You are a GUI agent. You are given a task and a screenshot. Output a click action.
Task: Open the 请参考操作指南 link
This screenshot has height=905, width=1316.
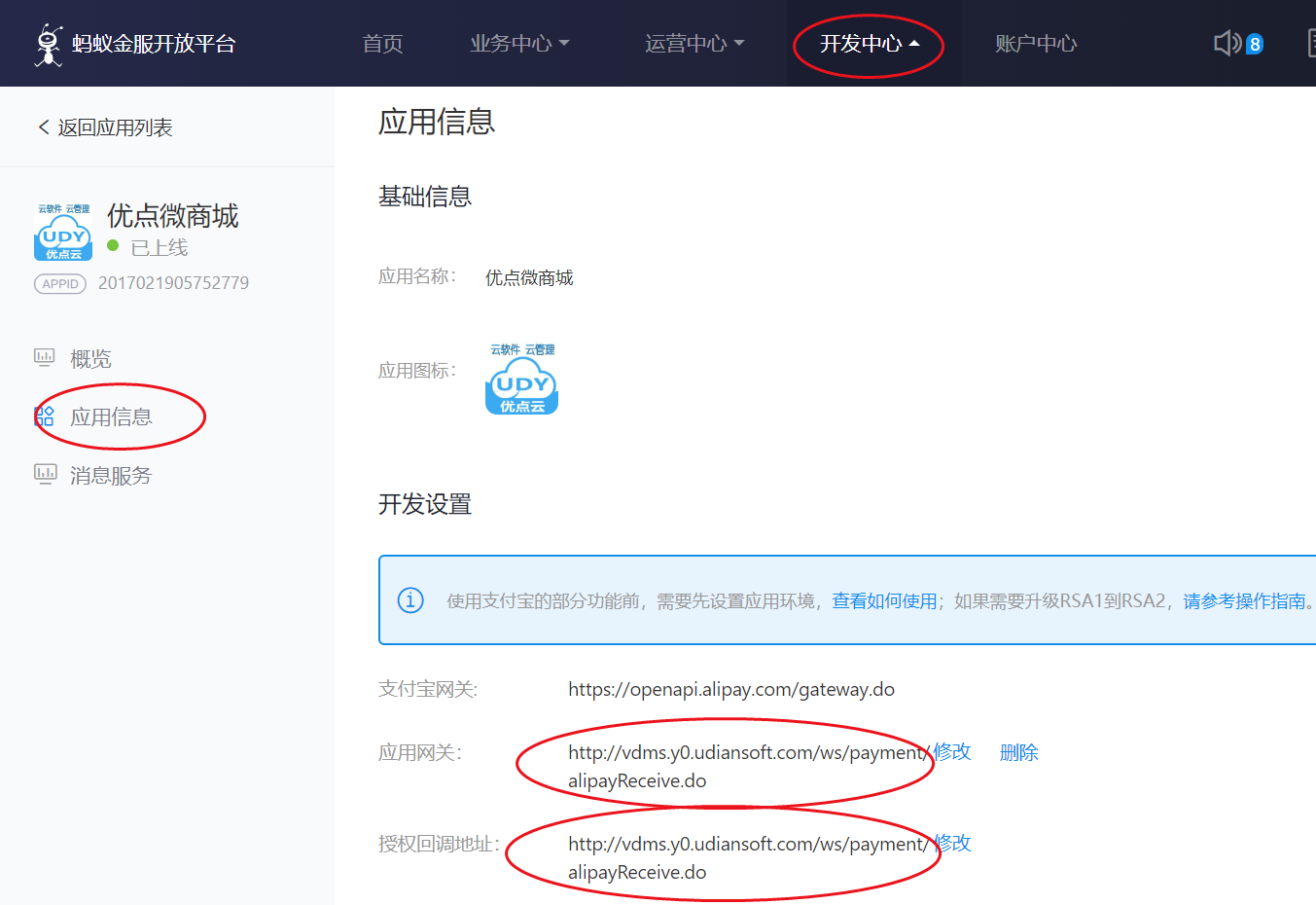tap(1244, 601)
